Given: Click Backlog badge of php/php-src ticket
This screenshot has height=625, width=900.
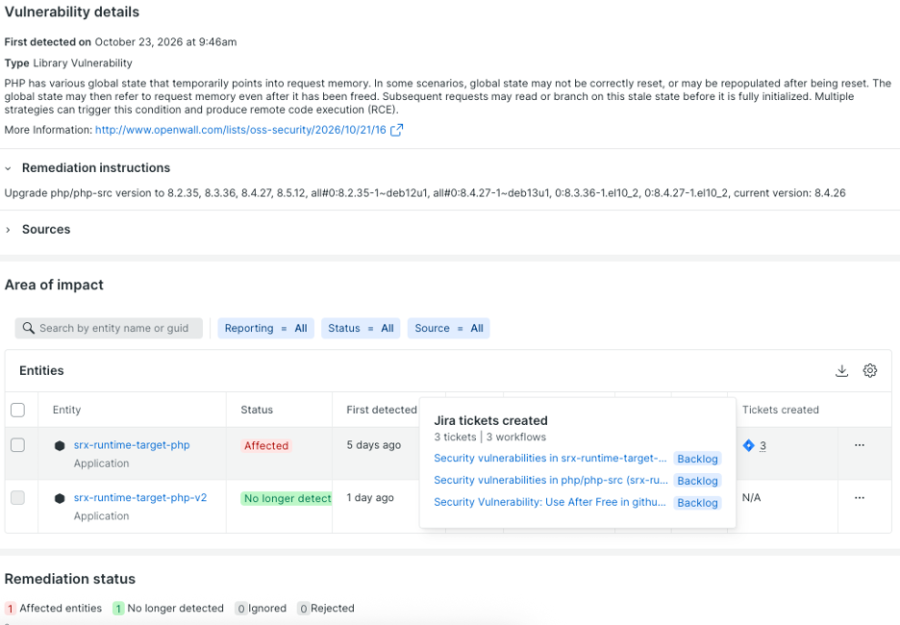Looking at the screenshot, I should coord(697,481).
